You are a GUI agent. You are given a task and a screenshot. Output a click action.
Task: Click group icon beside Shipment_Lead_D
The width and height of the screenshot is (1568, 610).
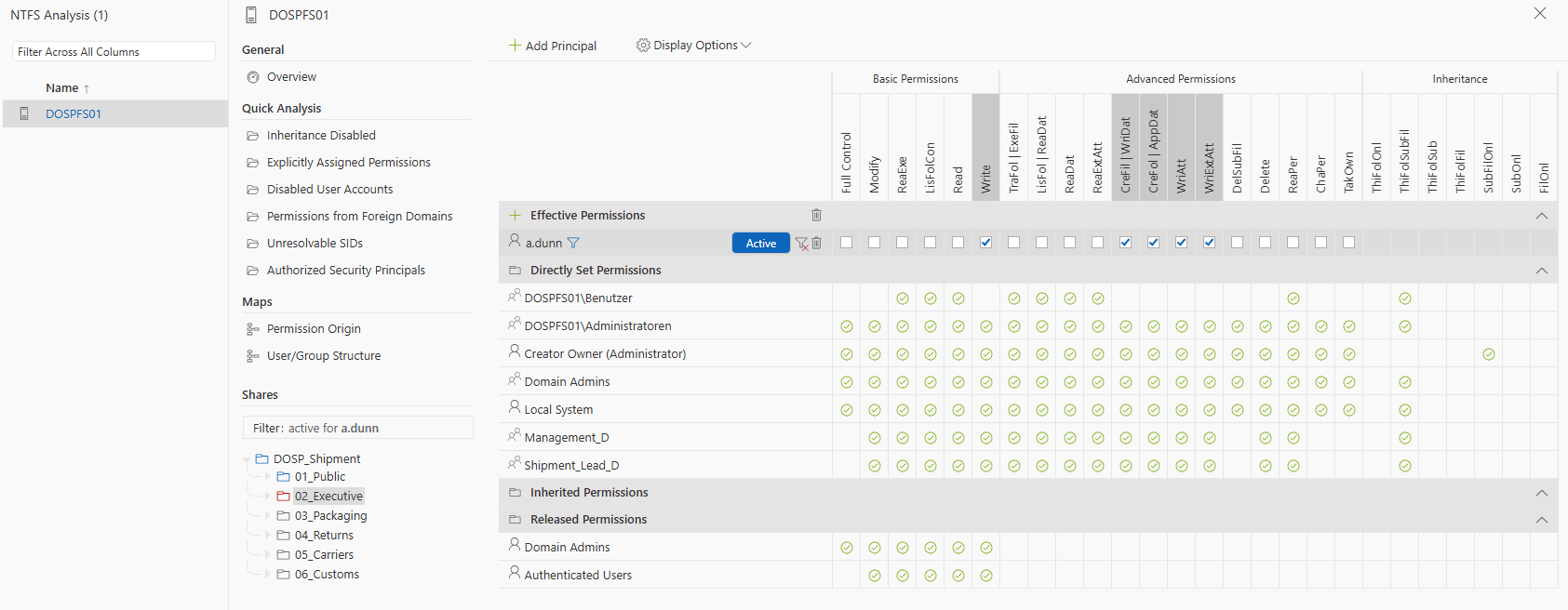(515, 464)
